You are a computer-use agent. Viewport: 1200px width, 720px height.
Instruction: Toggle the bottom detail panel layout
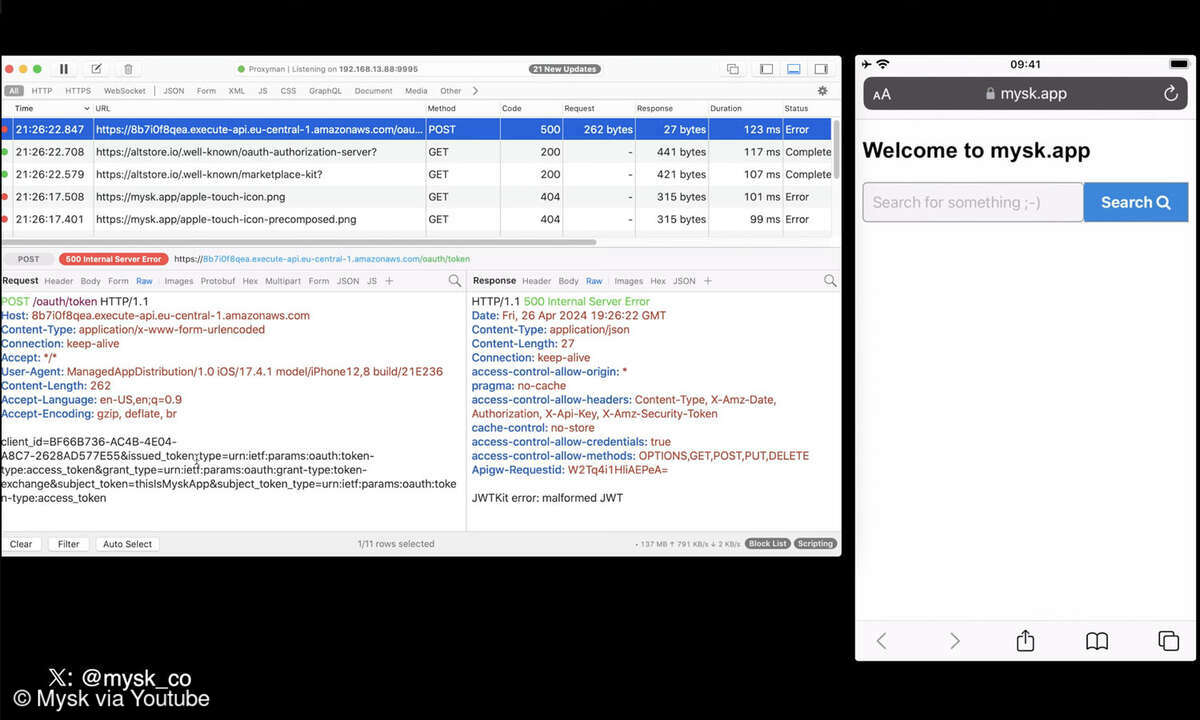[x=794, y=69]
